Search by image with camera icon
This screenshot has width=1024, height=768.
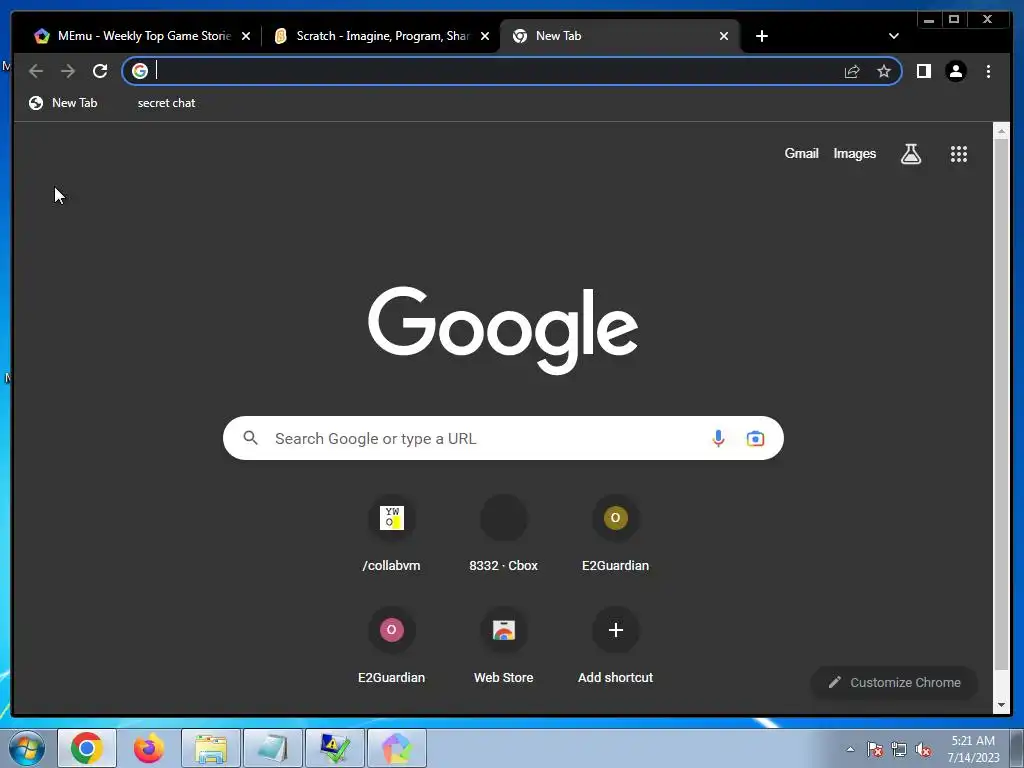pos(755,438)
